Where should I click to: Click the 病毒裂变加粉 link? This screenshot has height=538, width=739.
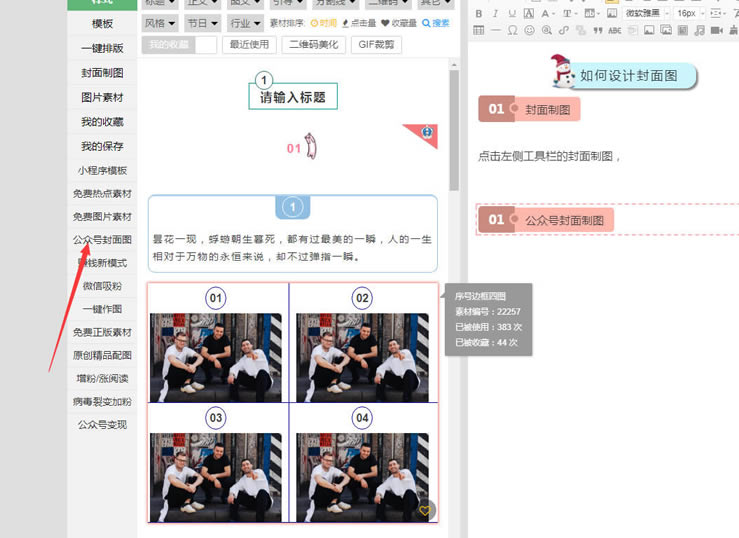102,401
